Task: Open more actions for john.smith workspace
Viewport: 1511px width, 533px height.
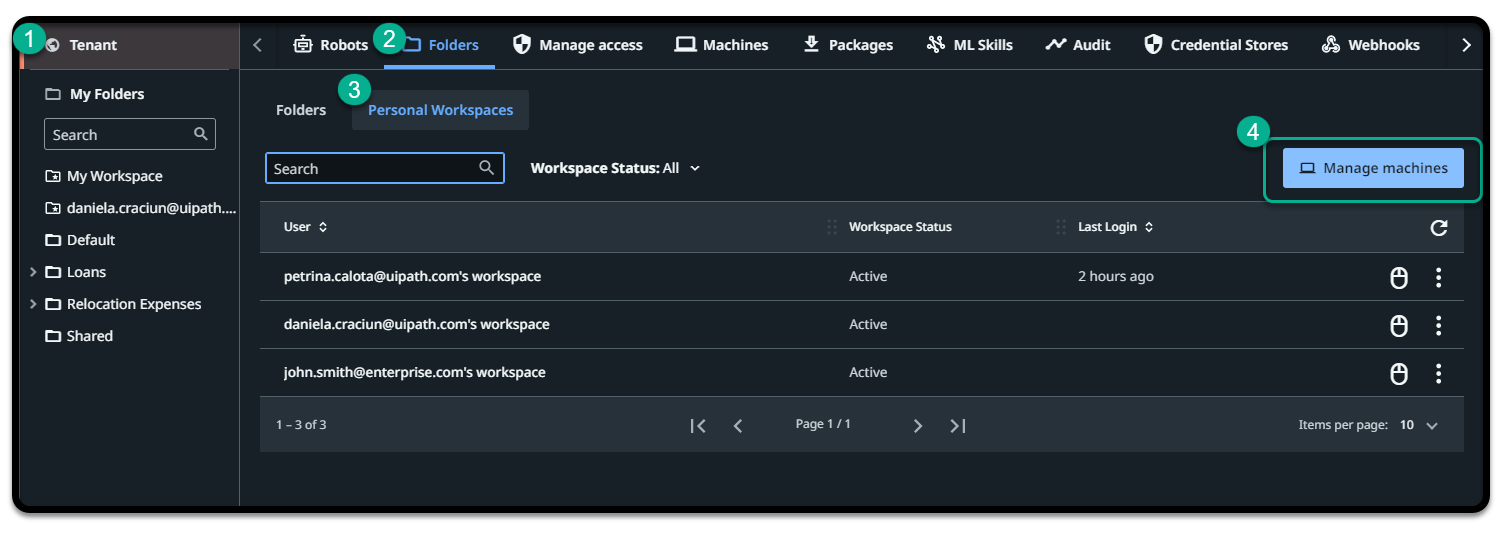Action: tap(1438, 373)
